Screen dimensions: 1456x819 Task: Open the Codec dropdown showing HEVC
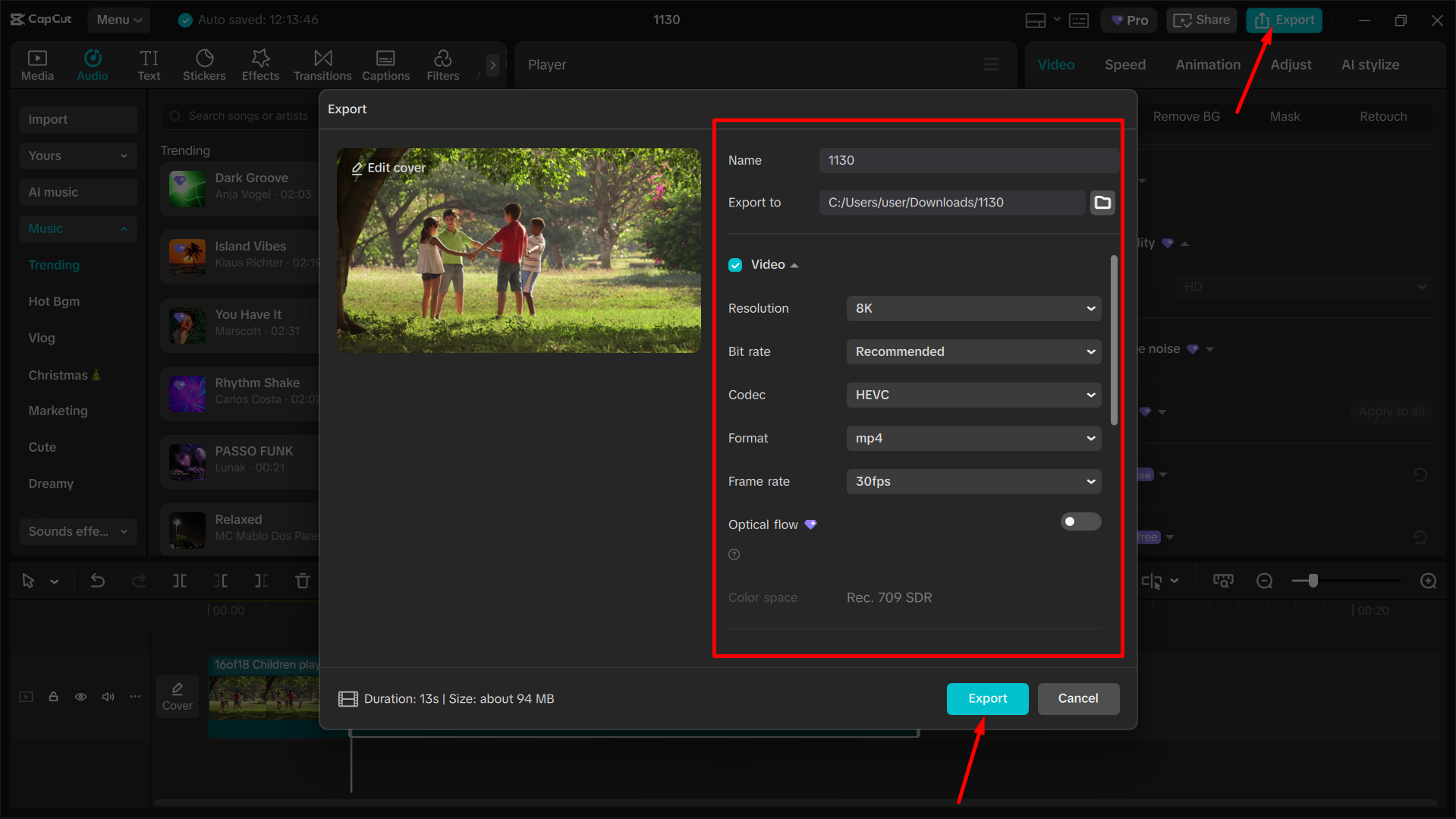pyautogui.click(x=973, y=395)
